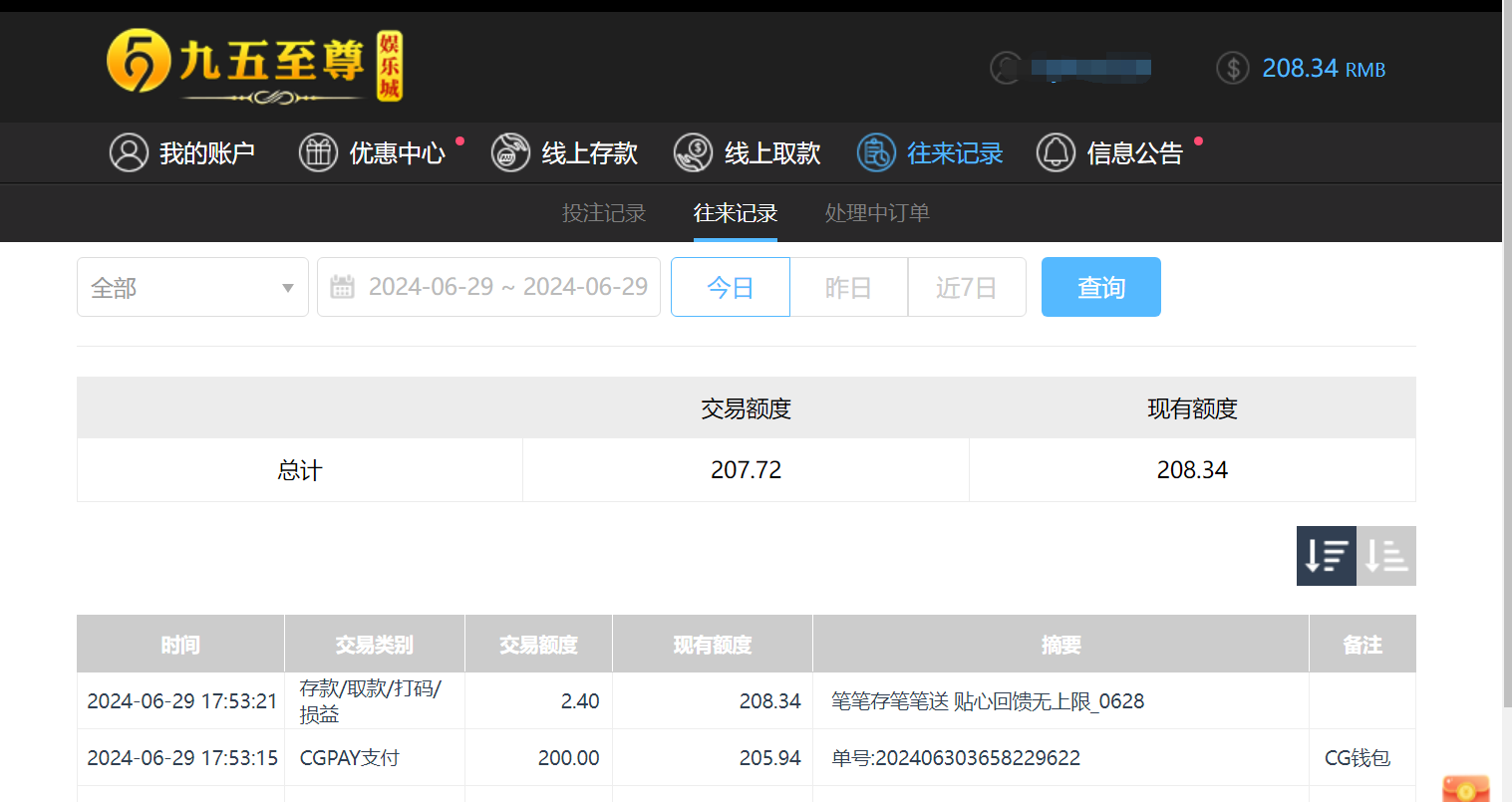Viewport: 1512px width, 802px height.
Task: Select the 近7日 filter button
Action: pos(966,287)
